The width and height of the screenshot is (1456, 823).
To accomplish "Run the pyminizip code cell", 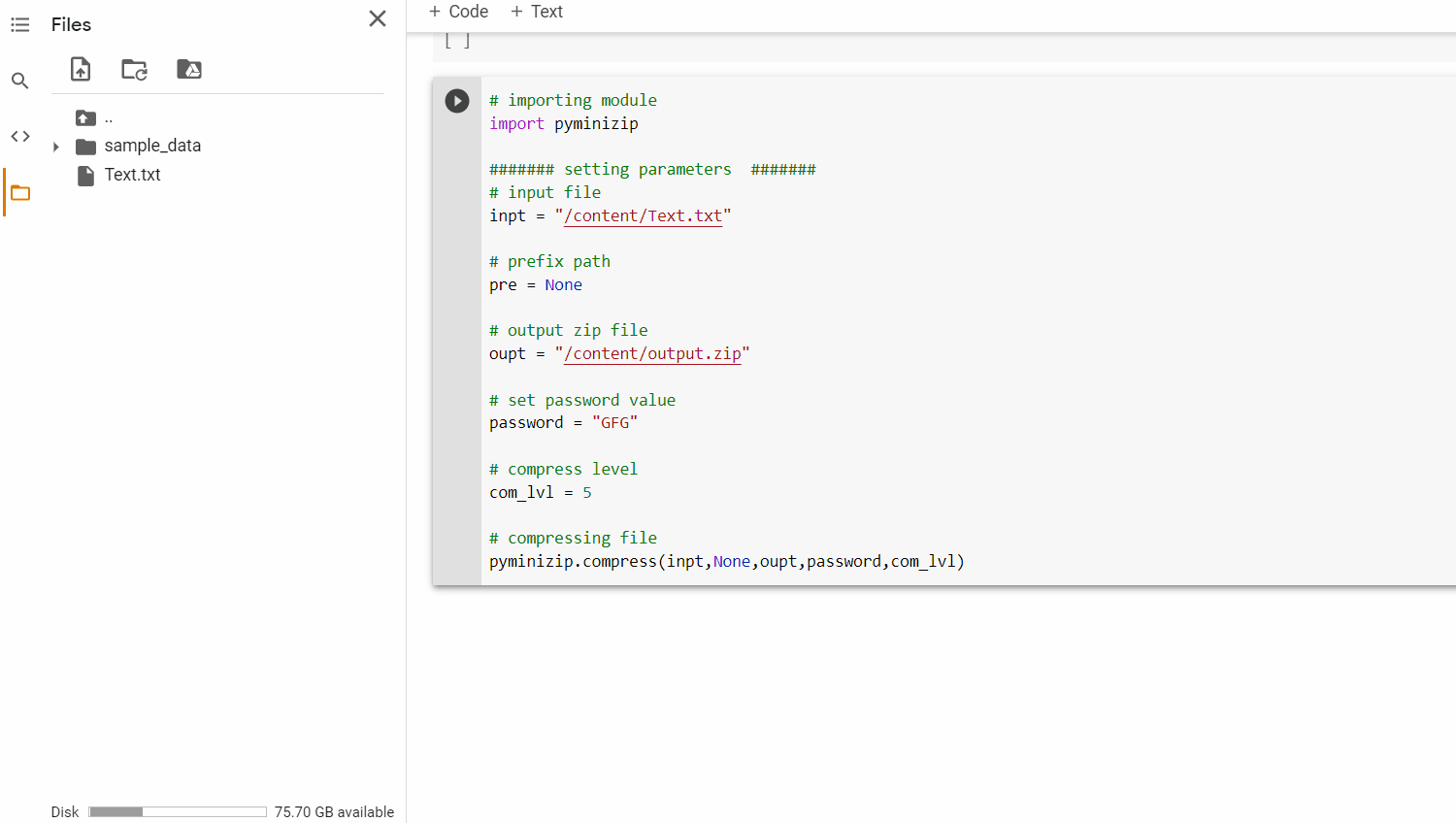I will (x=456, y=100).
